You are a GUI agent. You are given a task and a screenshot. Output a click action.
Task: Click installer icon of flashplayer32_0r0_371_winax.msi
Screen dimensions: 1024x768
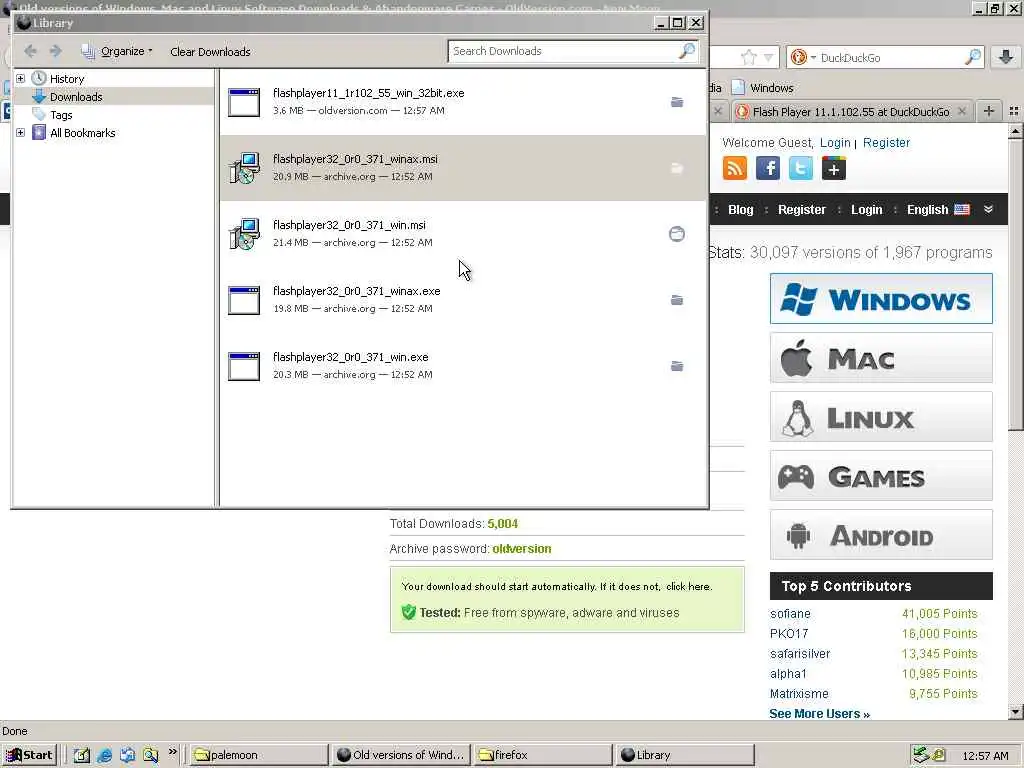coord(244,168)
